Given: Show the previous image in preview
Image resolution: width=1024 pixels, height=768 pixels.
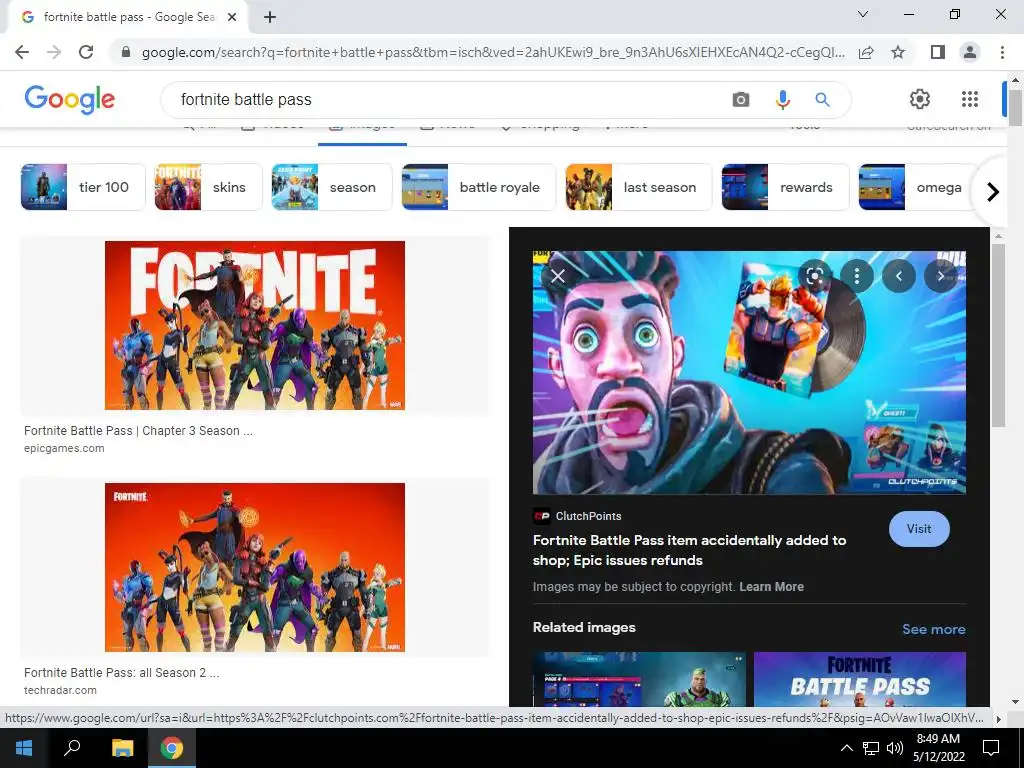Looking at the screenshot, I should click(x=899, y=276).
